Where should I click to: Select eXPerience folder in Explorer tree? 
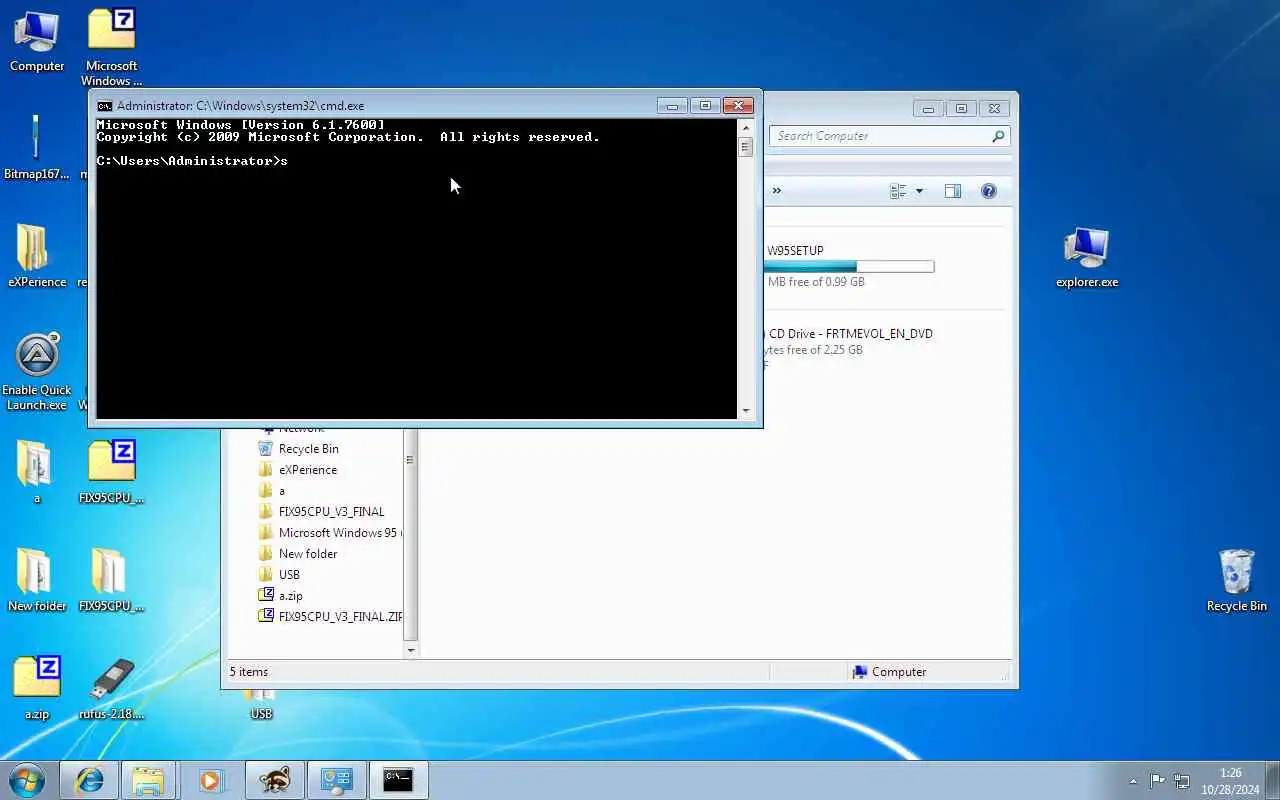tap(307, 470)
